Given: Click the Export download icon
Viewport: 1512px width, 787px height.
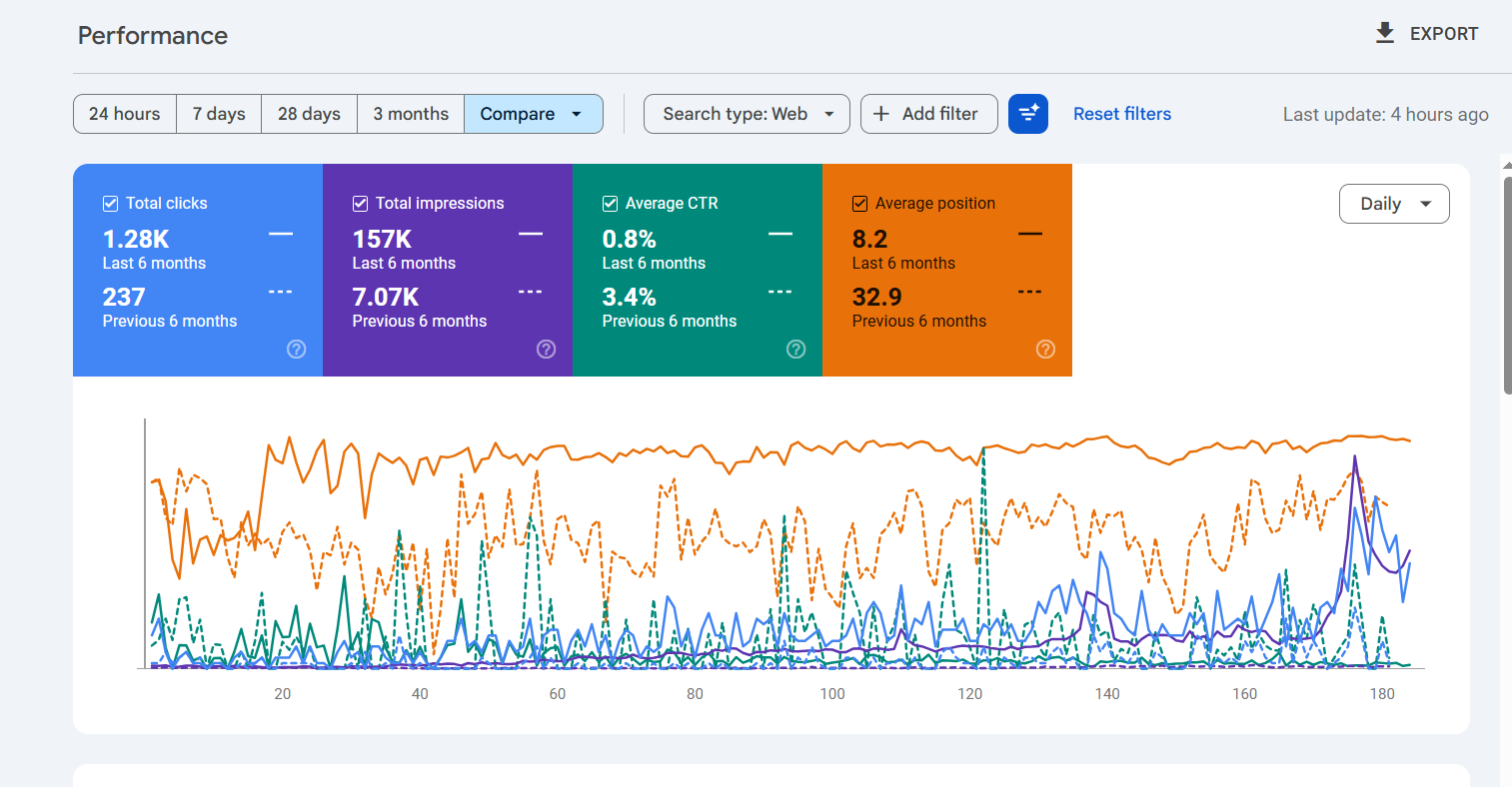Looking at the screenshot, I should click(1385, 34).
